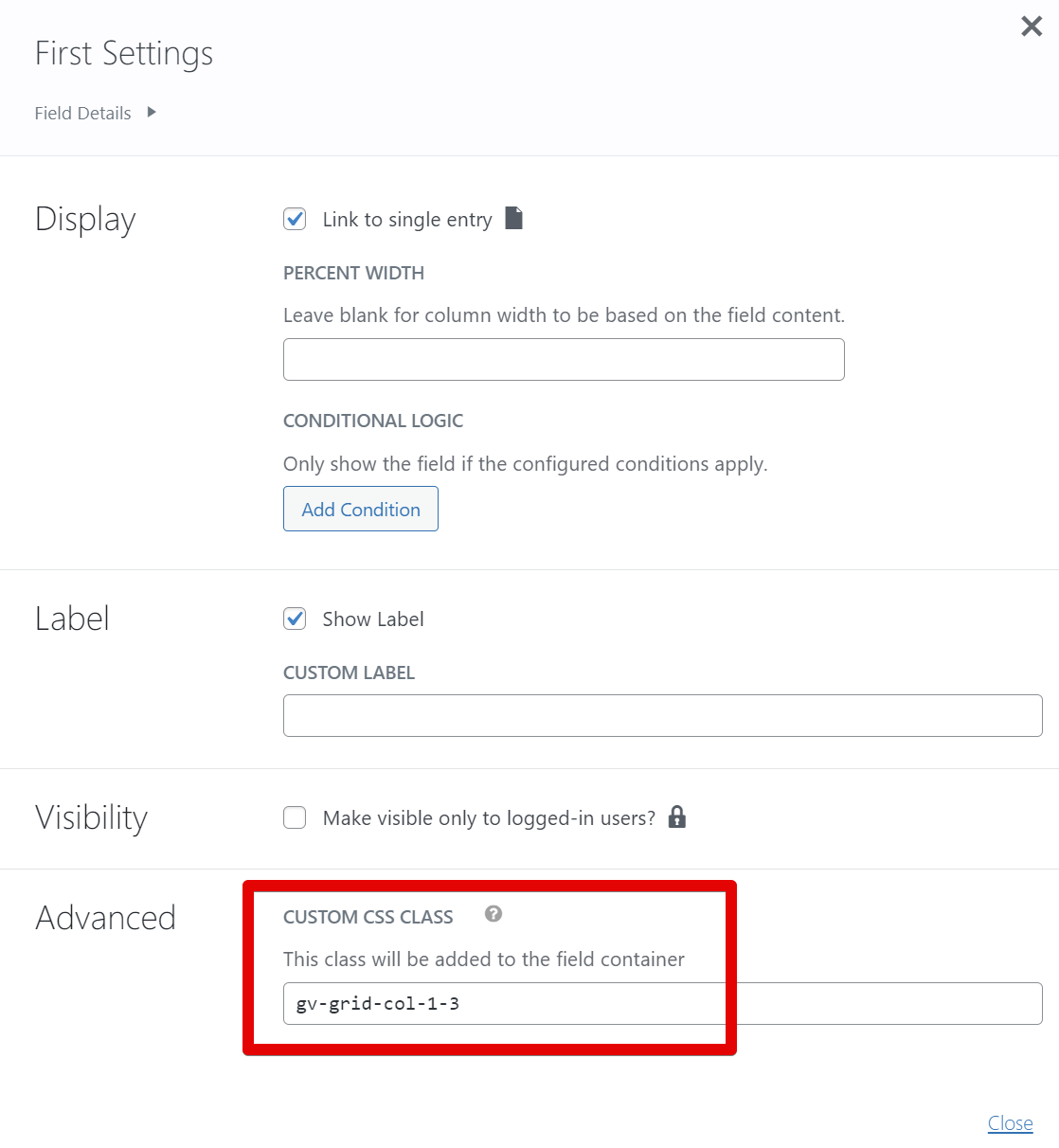Screen dimensions: 1059x1148
Task: Click the "Show Label" text label
Action: [x=373, y=619]
